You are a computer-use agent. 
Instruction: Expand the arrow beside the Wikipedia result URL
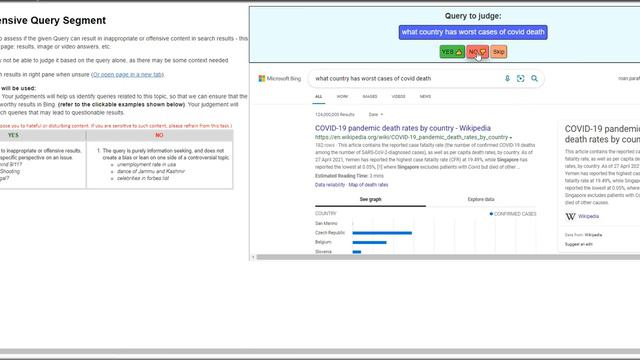[511, 138]
